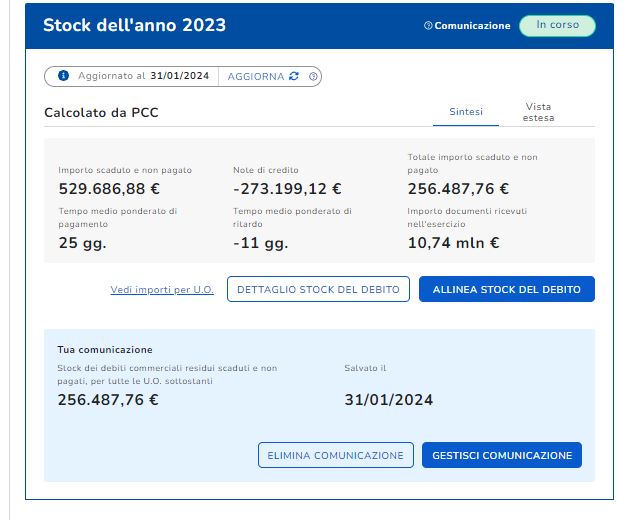The width and height of the screenshot is (640, 520).
Task: Click the blue info icon before Aggiornato
Action: pos(63,76)
